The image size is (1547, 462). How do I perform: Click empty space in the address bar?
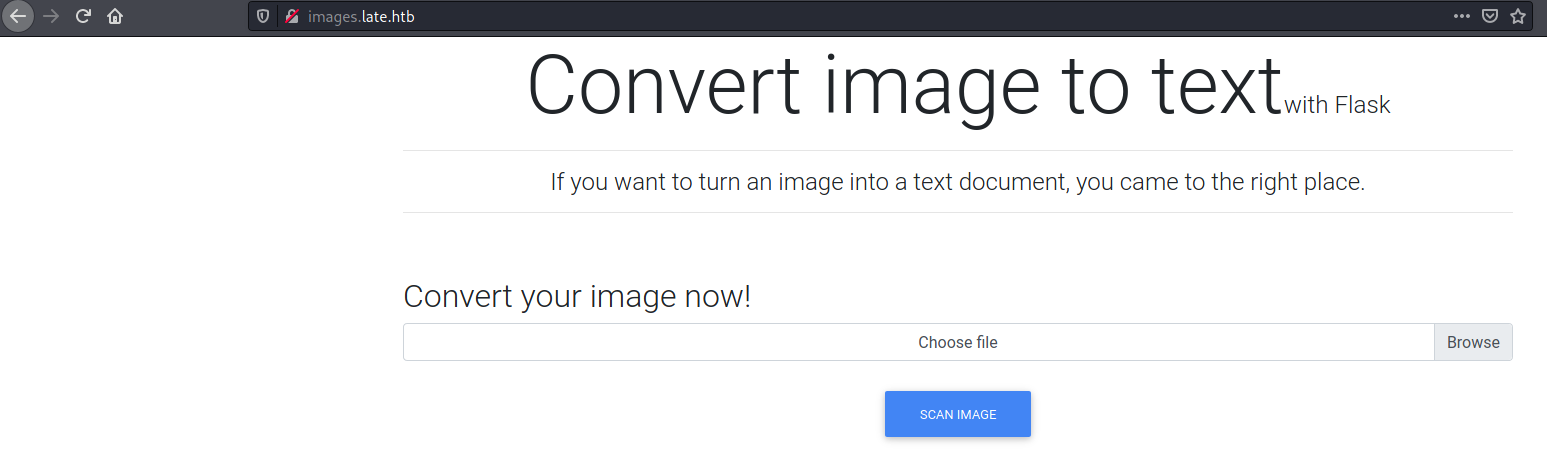pyautogui.click(x=900, y=16)
